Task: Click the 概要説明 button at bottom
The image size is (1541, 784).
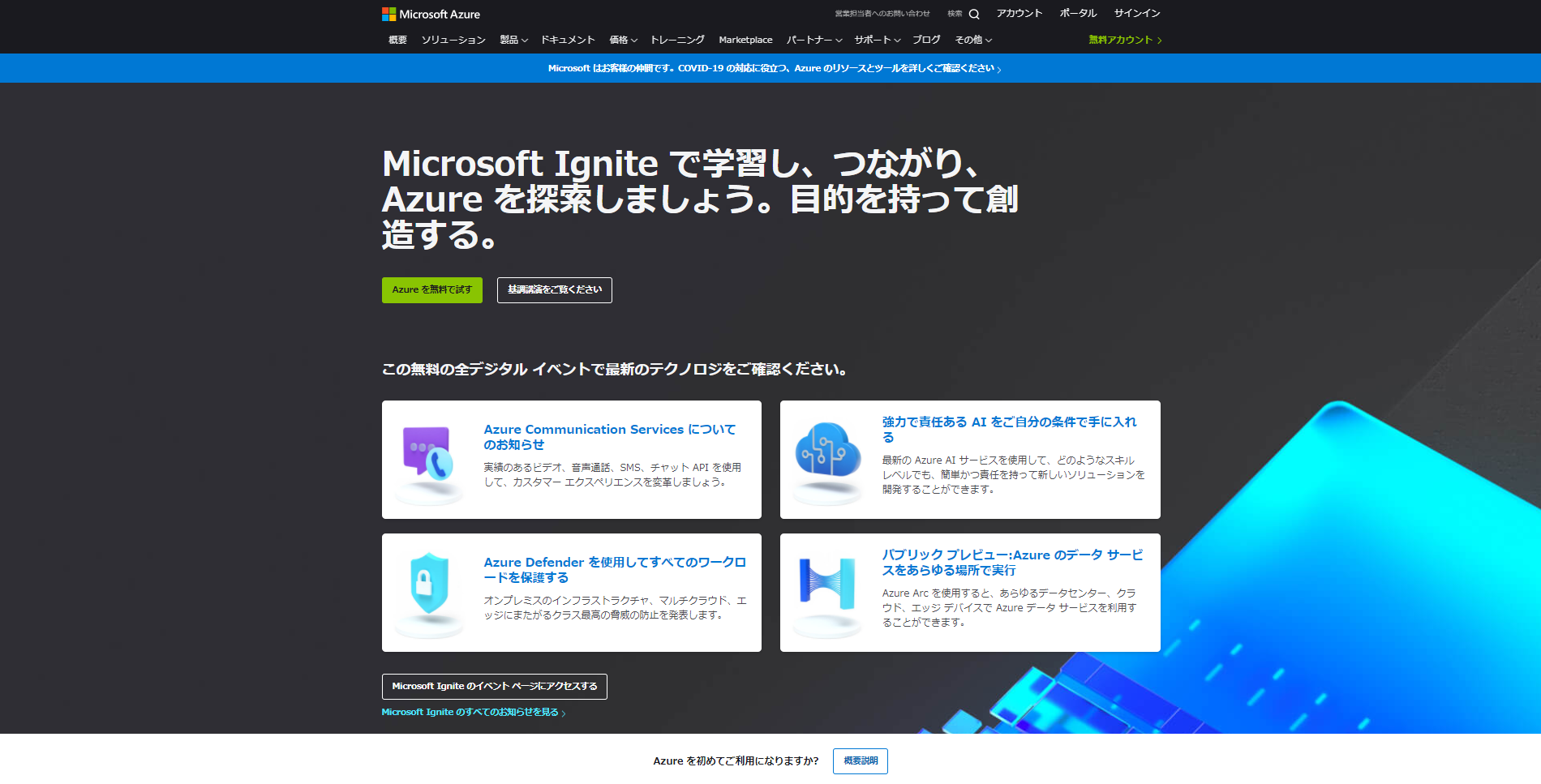Action: (x=861, y=761)
